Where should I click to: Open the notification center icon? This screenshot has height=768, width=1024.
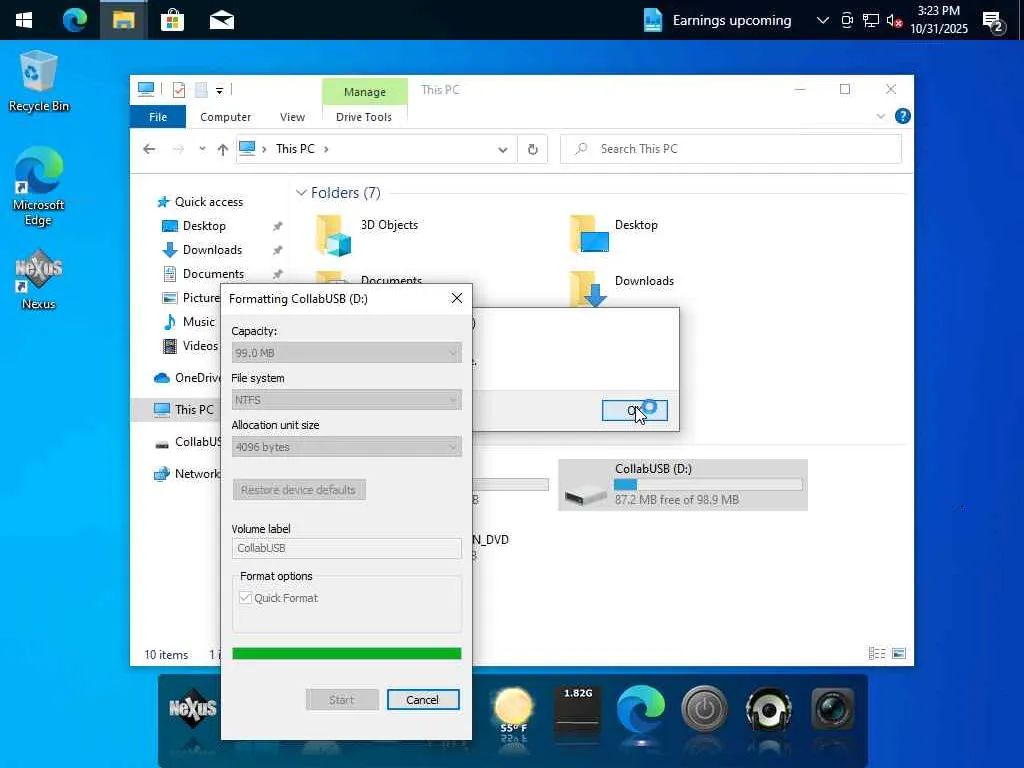(993, 22)
